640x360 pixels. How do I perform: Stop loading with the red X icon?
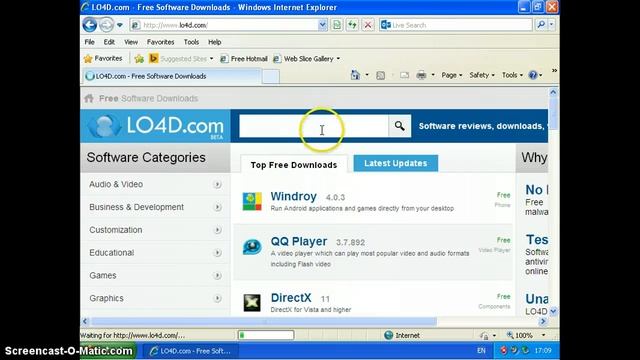pos(368,25)
